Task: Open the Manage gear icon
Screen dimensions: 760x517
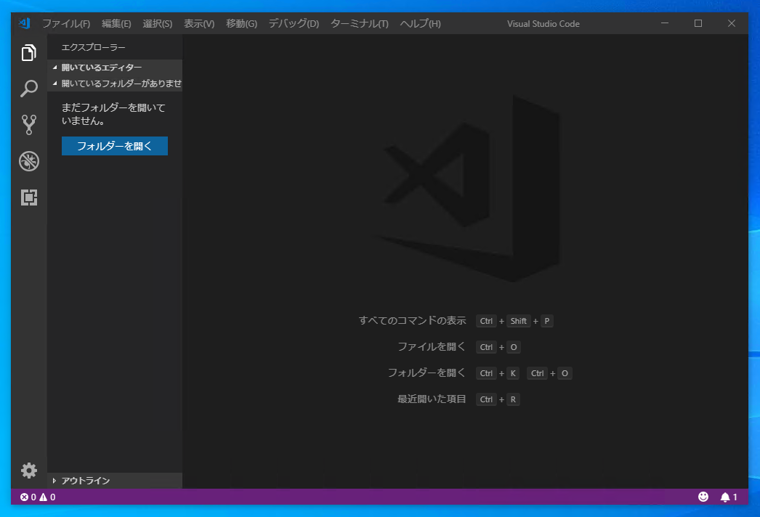Action: tap(29, 470)
